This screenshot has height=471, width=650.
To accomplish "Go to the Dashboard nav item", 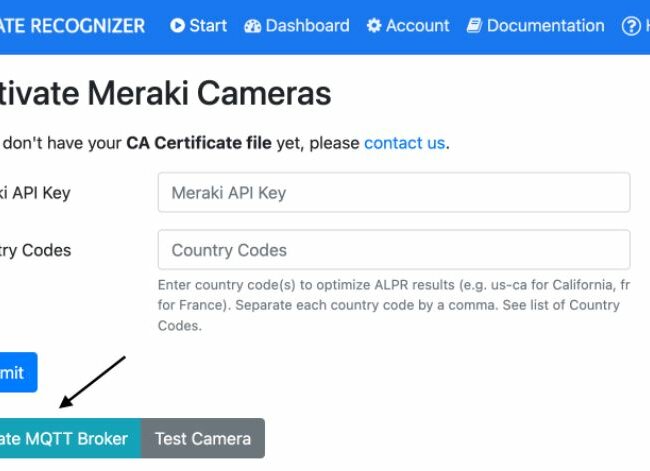I will pos(297,26).
